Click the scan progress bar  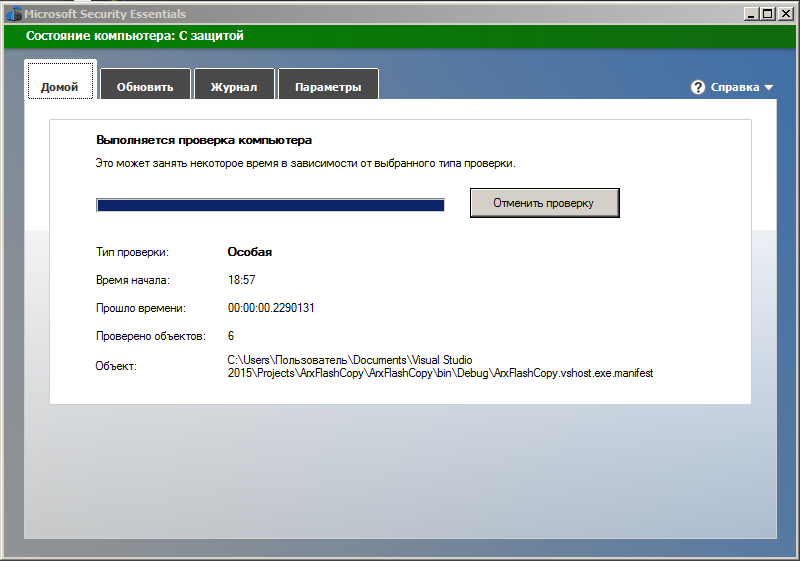270,205
